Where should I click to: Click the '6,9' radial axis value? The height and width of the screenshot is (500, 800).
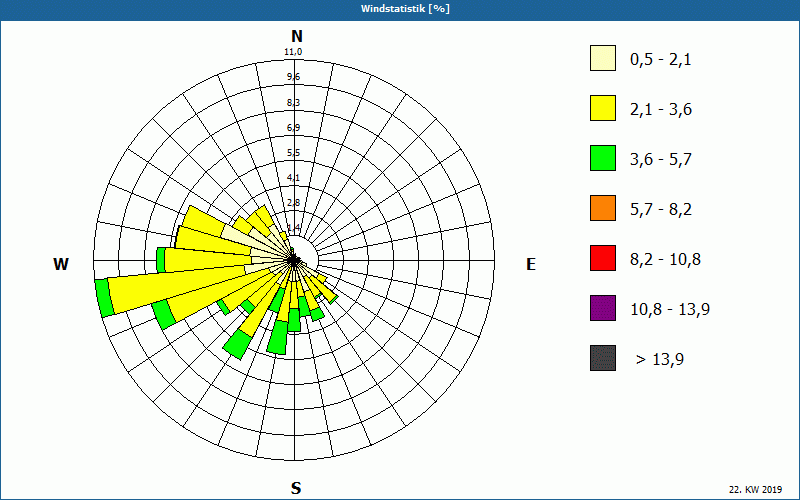pyautogui.click(x=293, y=128)
